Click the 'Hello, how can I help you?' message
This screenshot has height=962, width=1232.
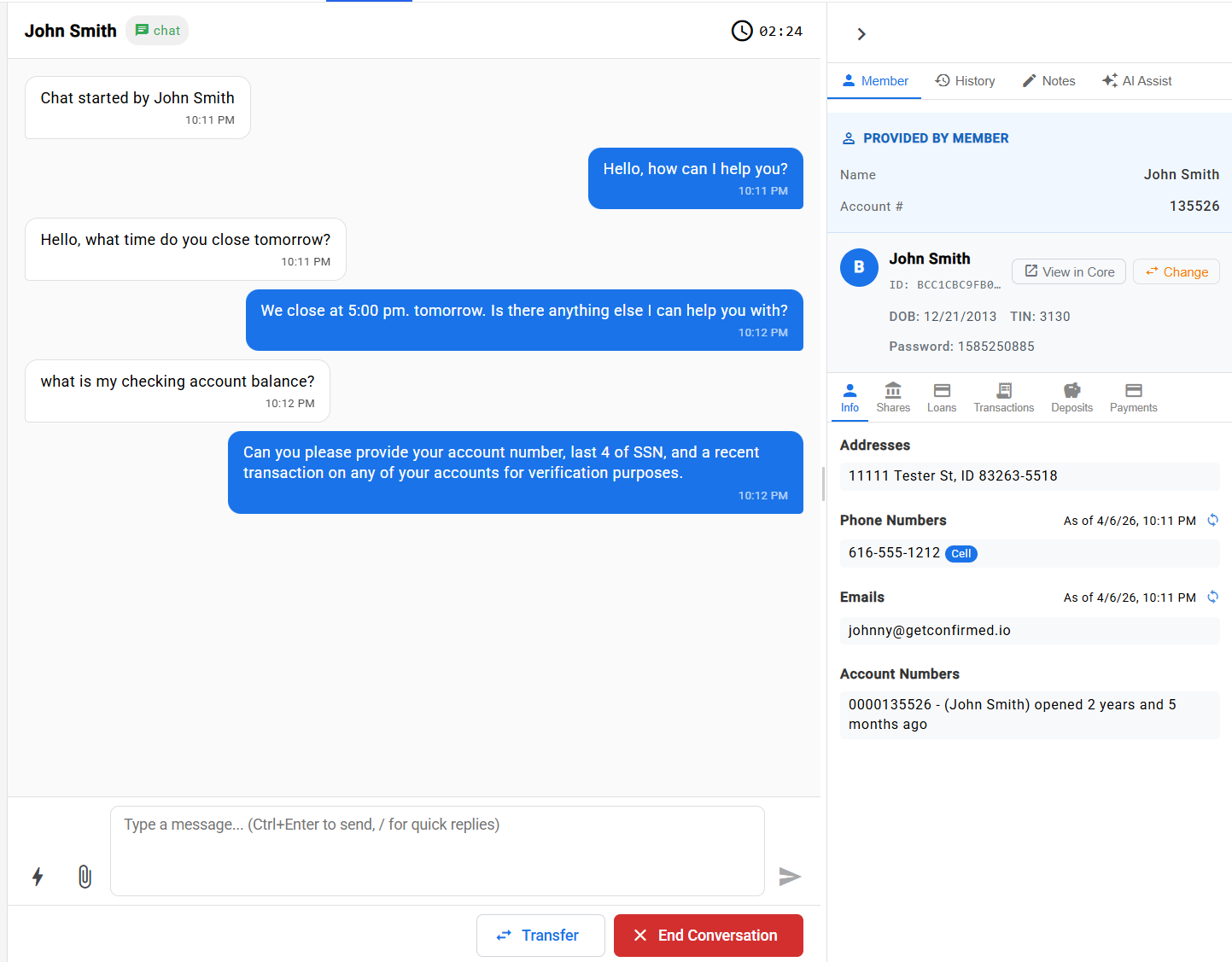click(x=696, y=178)
